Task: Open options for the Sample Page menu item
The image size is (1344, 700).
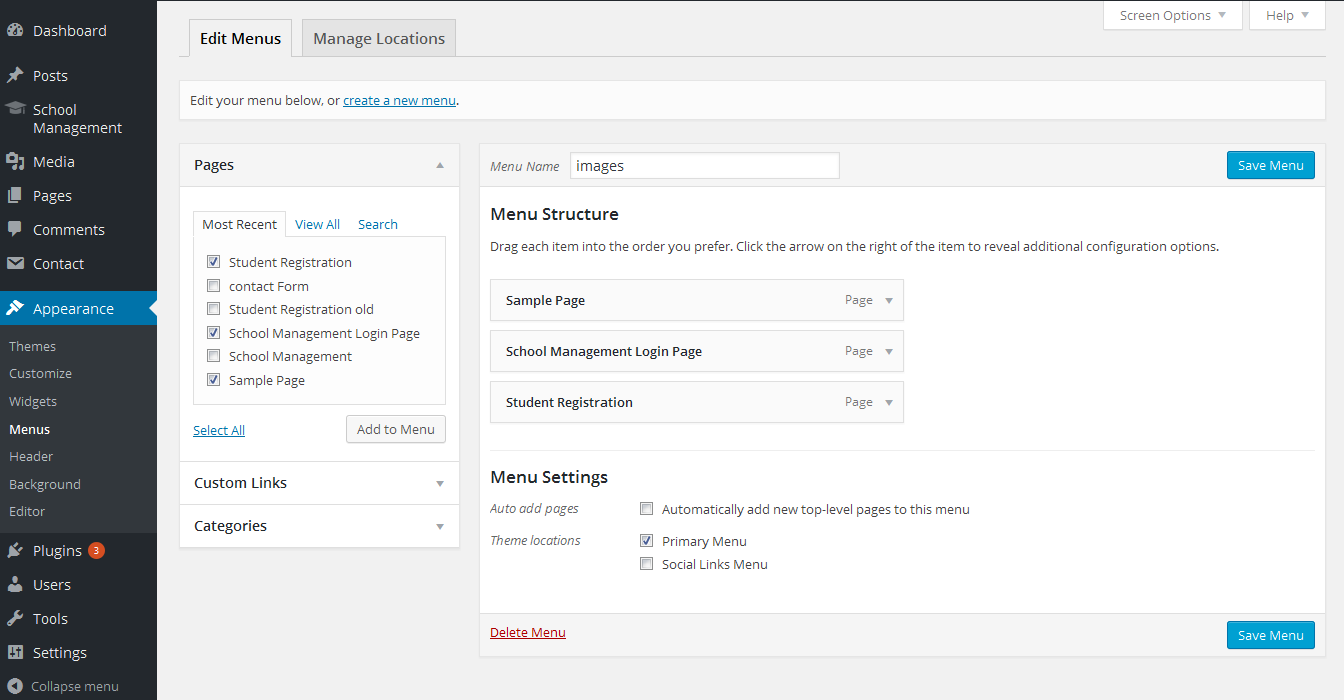Action: pyautogui.click(x=888, y=300)
